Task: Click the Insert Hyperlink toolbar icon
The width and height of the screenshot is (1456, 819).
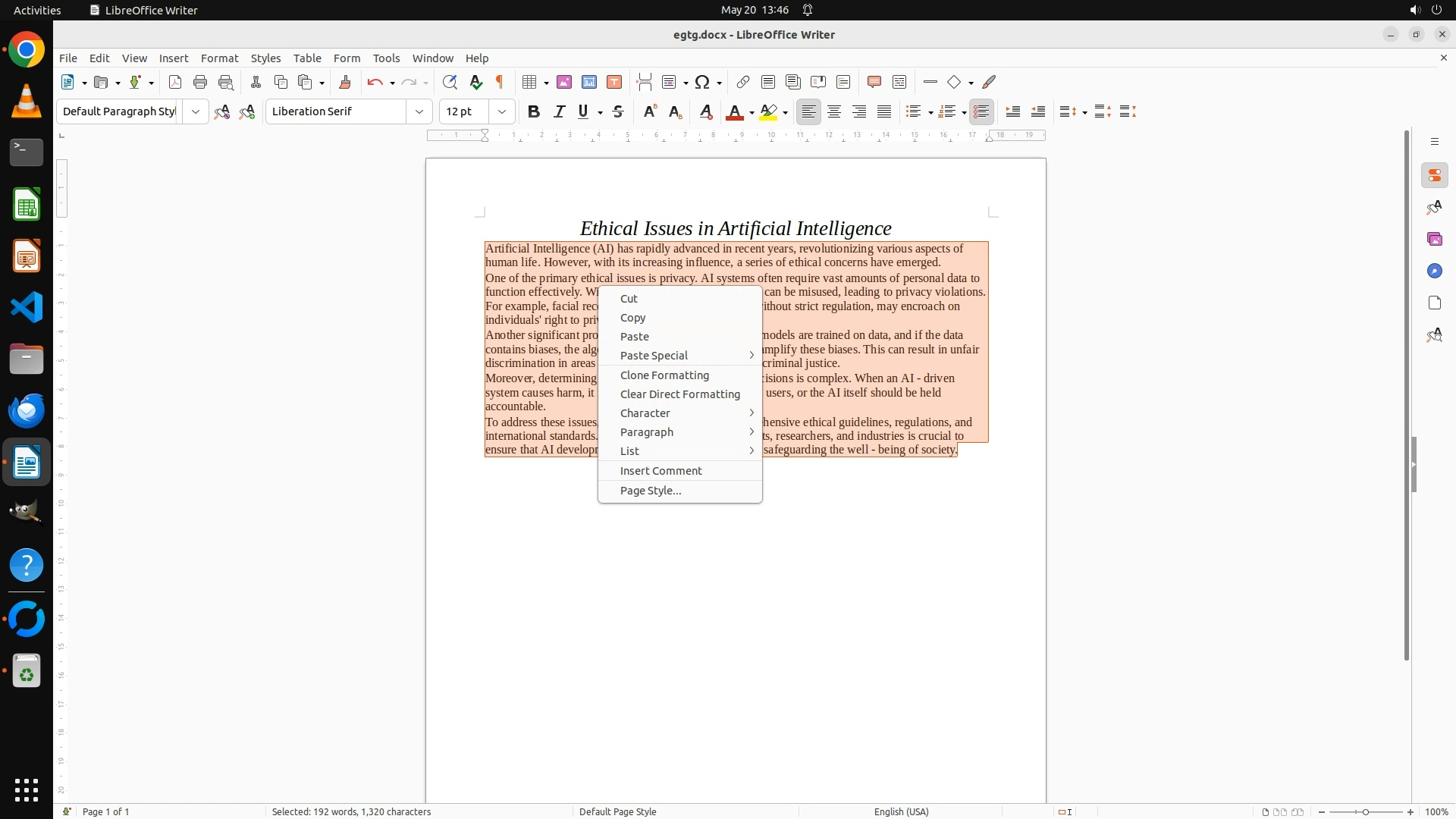Action: coord(743,83)
